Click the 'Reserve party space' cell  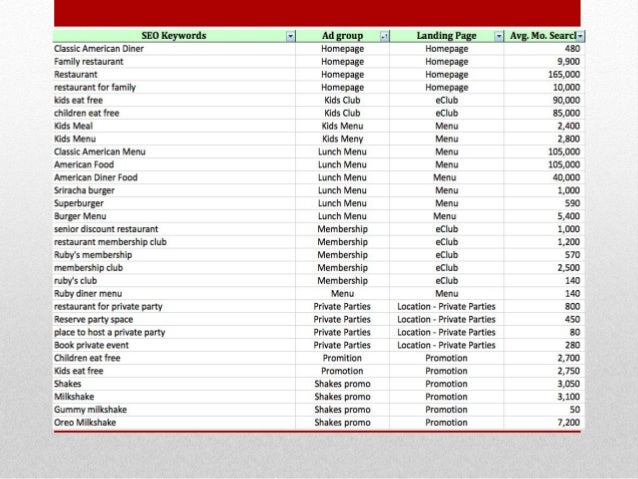(x=174, y=319)
